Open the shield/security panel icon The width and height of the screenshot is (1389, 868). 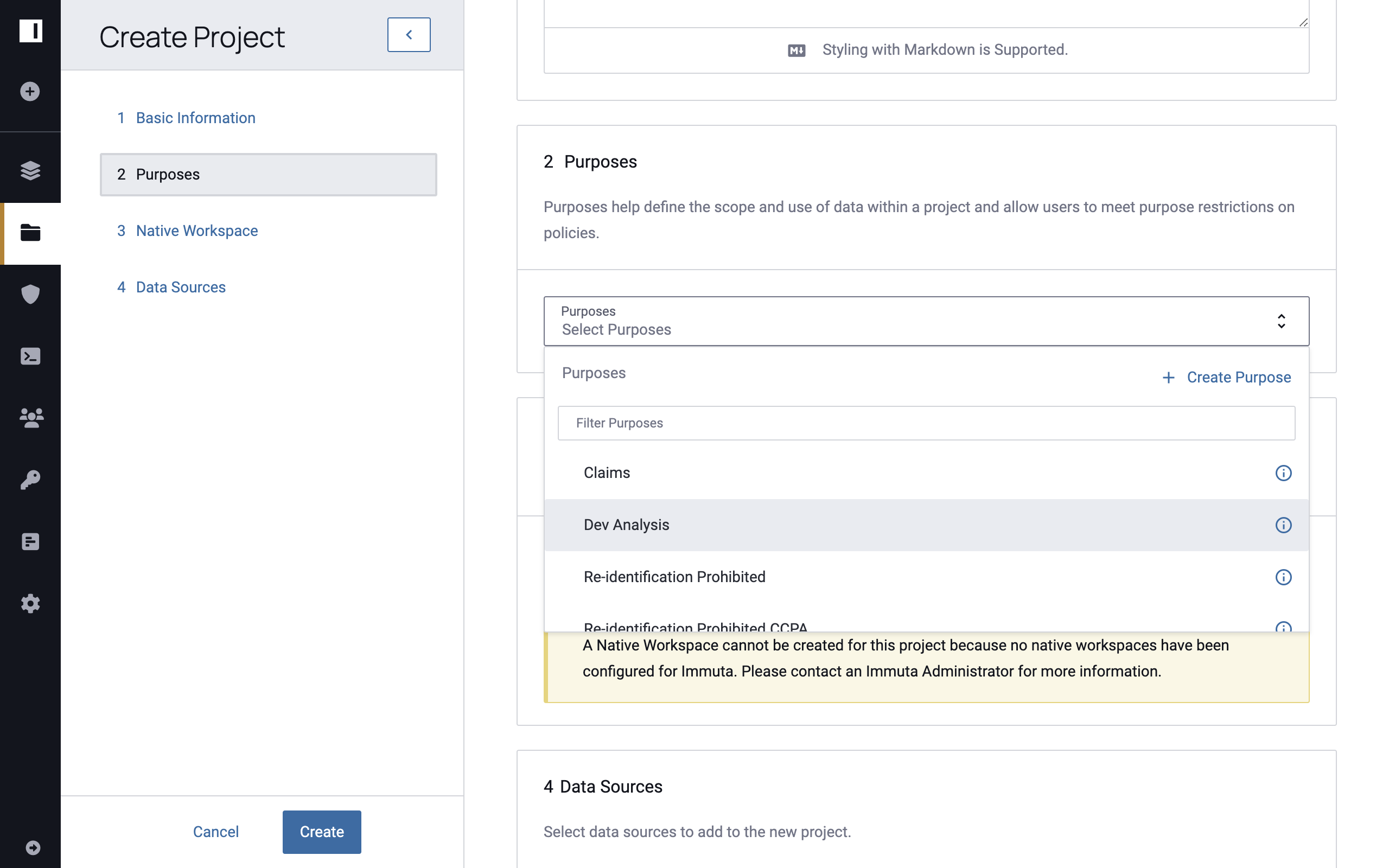tap(29, 294)
